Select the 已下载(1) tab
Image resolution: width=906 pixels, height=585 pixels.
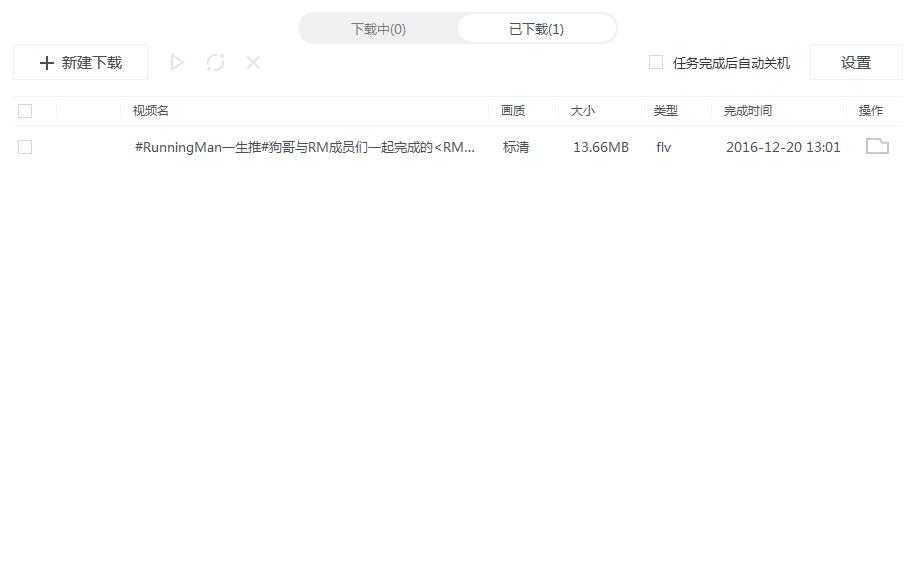536,29
